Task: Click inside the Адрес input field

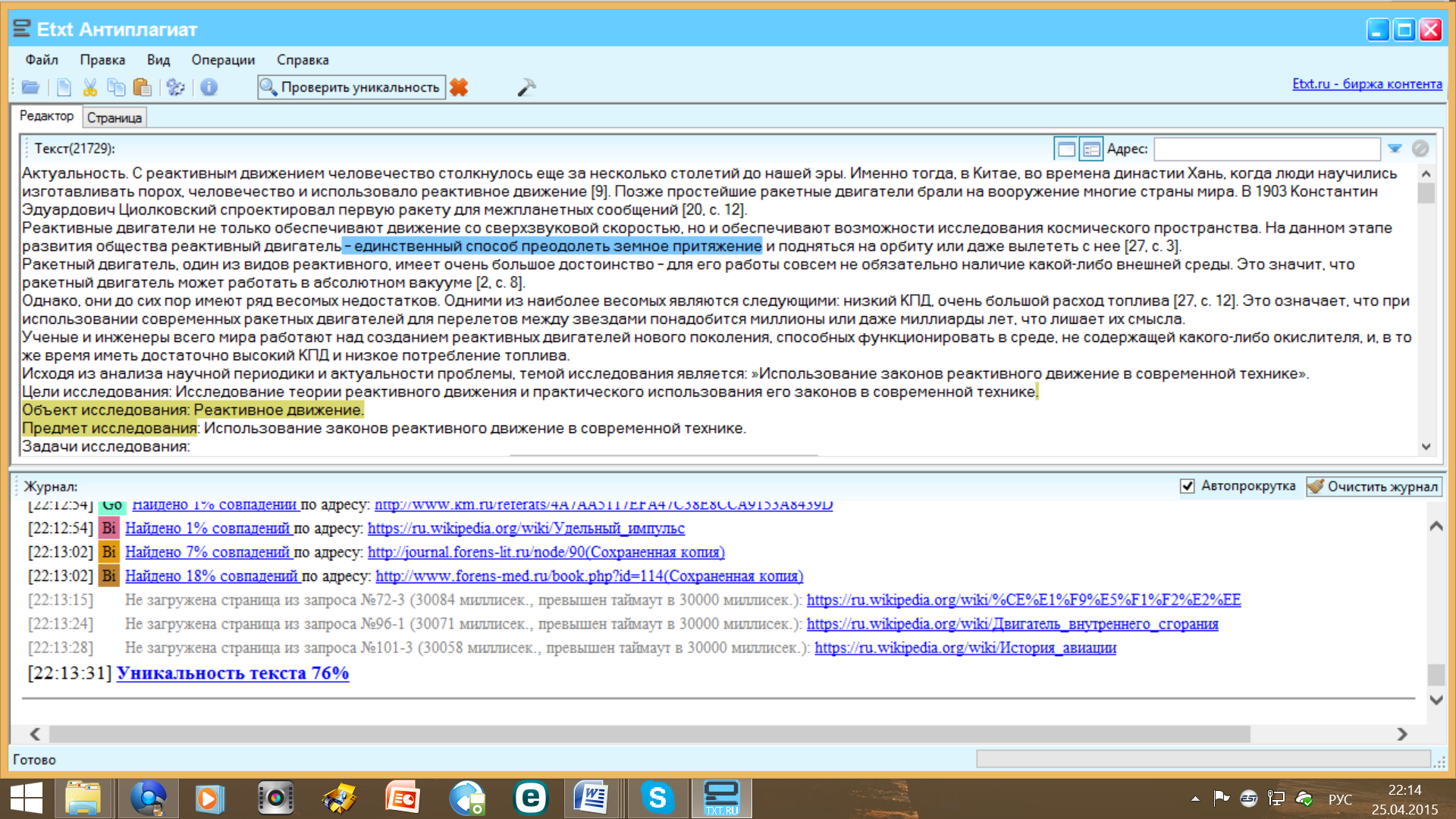Action: [1266, 149]
